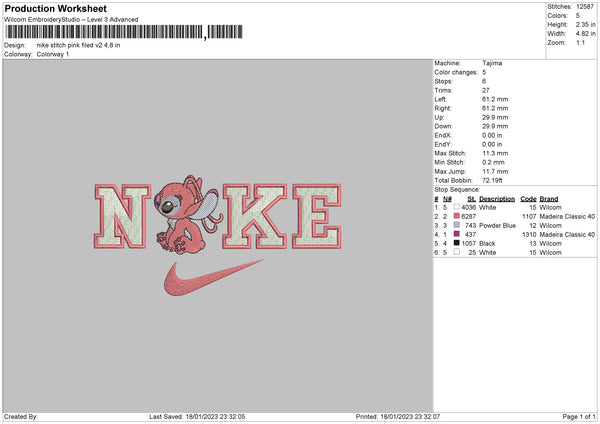
Task: Click the Min Stitch value 0.2 mm
Action: click(493, 162)
